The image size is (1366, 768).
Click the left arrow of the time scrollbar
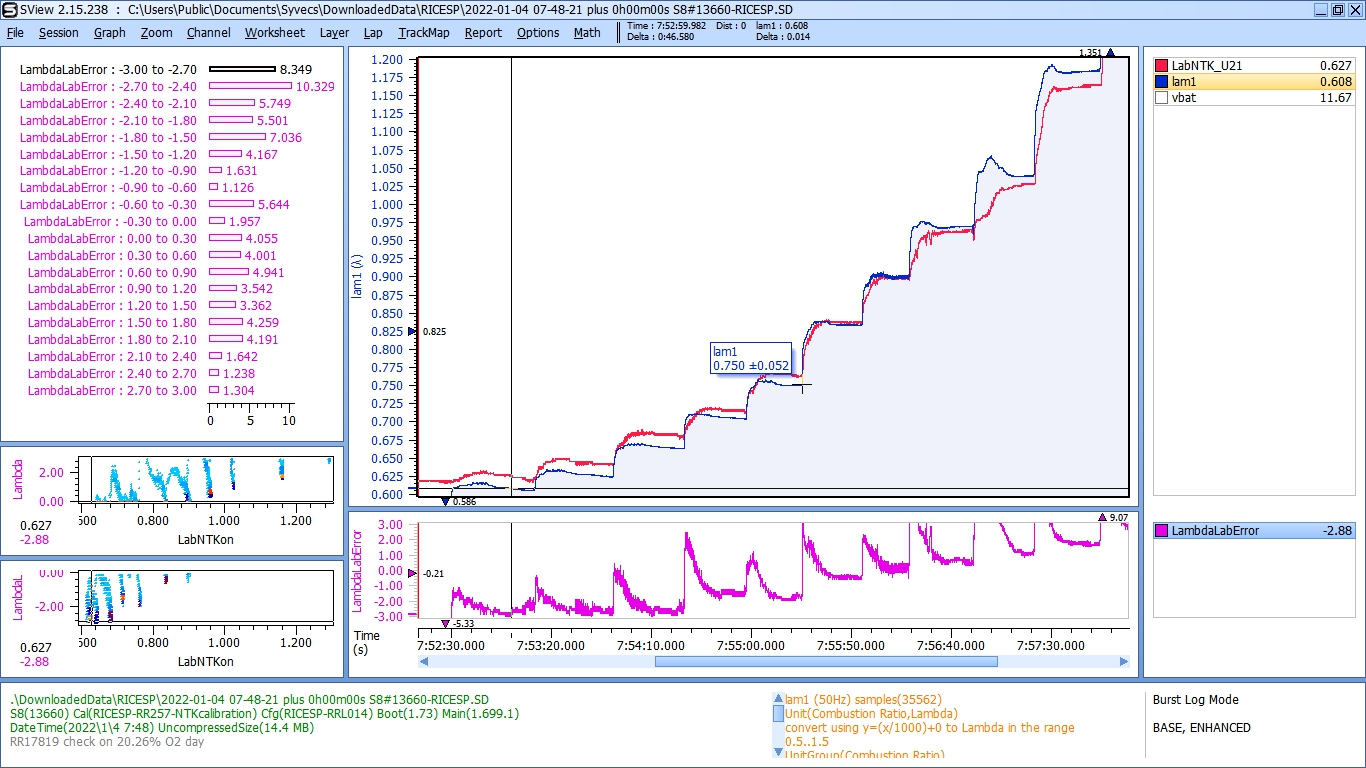424,661
